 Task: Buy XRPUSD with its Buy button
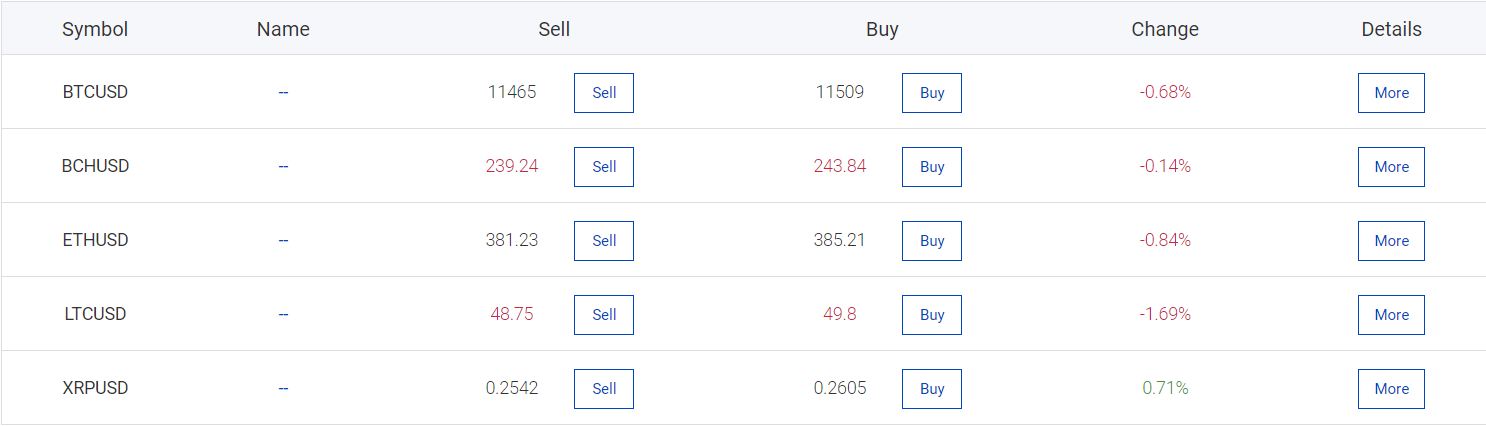pos(931,389)
